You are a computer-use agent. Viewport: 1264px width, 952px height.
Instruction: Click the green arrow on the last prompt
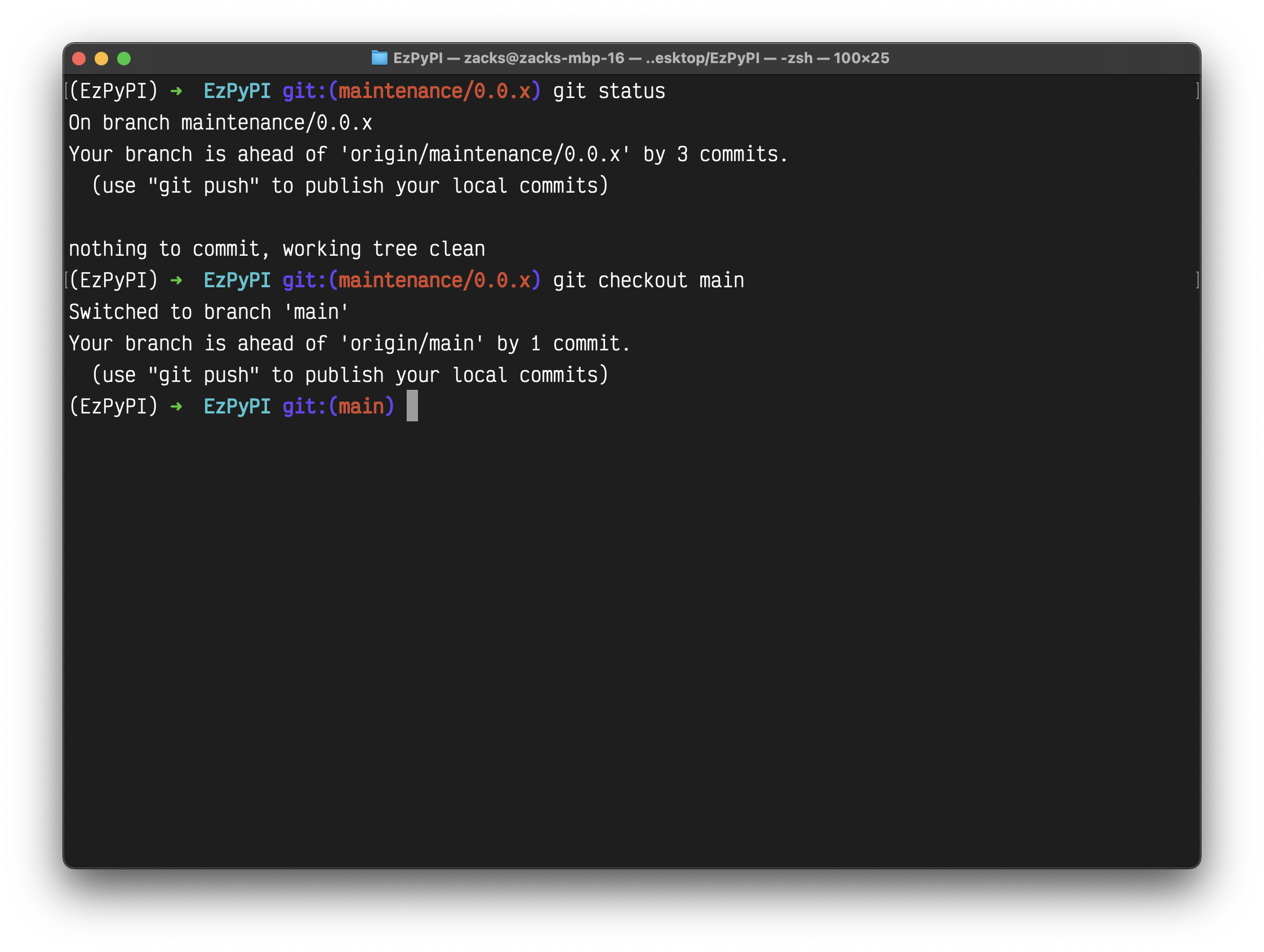(176, 407)
